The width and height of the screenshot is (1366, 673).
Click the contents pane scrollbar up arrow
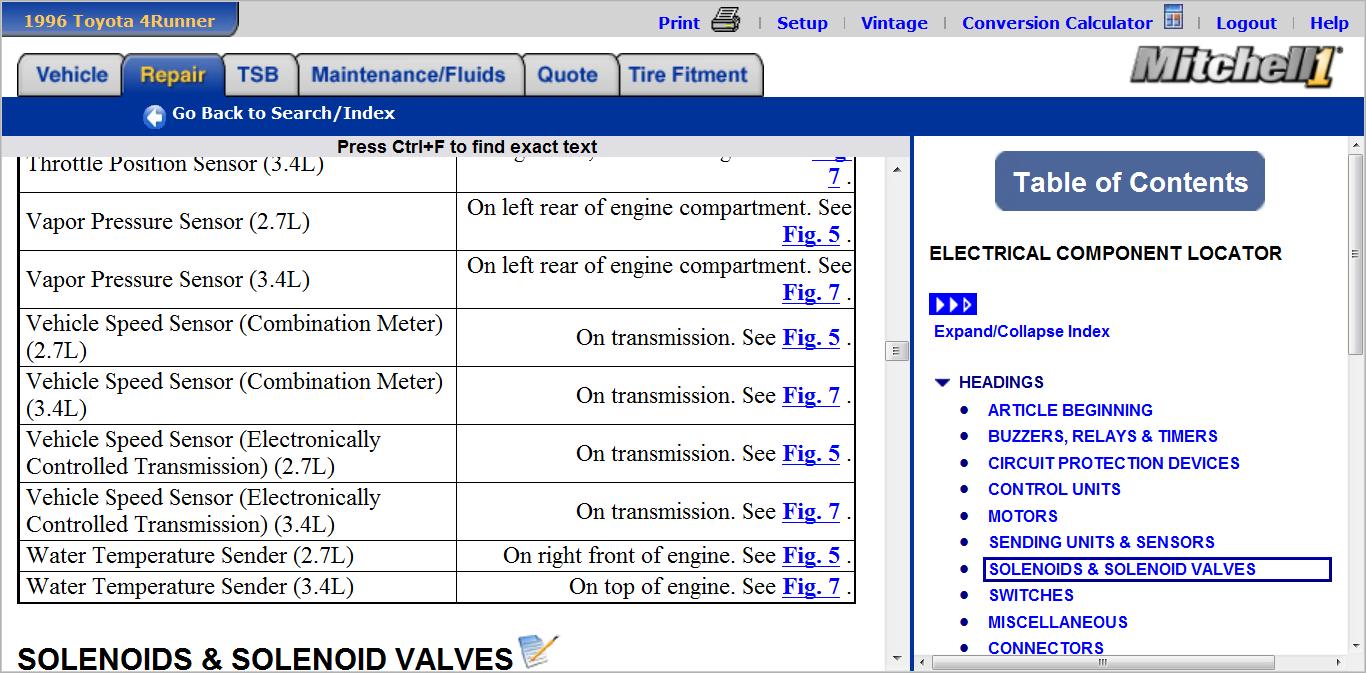point(1355,145)
